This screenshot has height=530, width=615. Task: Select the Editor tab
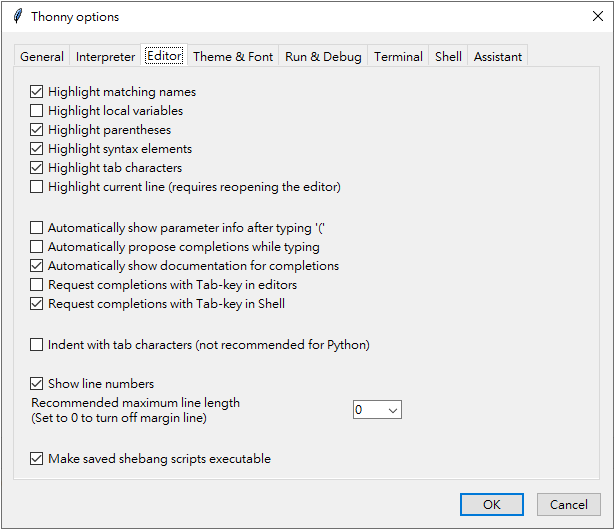[x=164, y=56]
